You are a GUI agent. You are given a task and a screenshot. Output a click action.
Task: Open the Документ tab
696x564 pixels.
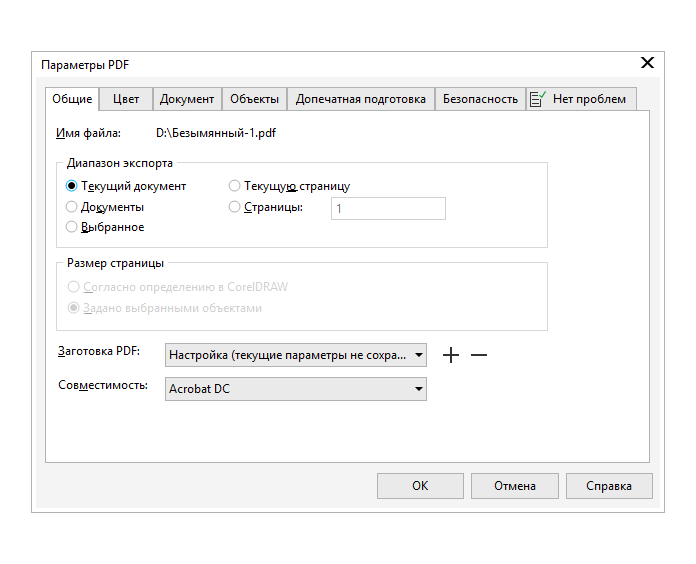point(187,99)
